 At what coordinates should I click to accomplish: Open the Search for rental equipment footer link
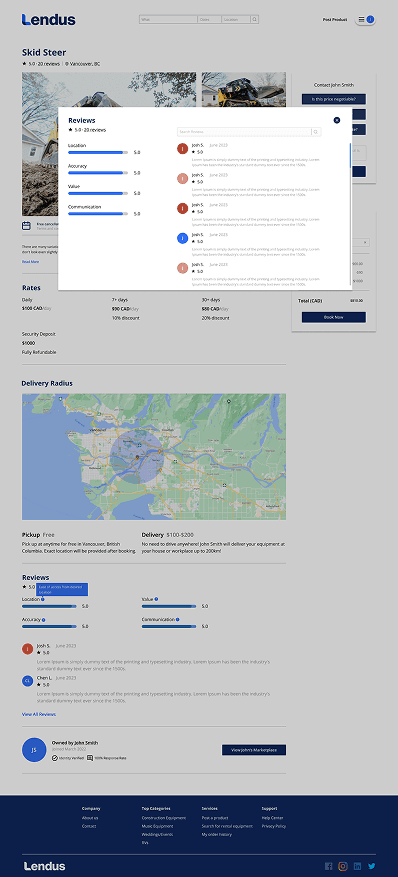point(227,826)
